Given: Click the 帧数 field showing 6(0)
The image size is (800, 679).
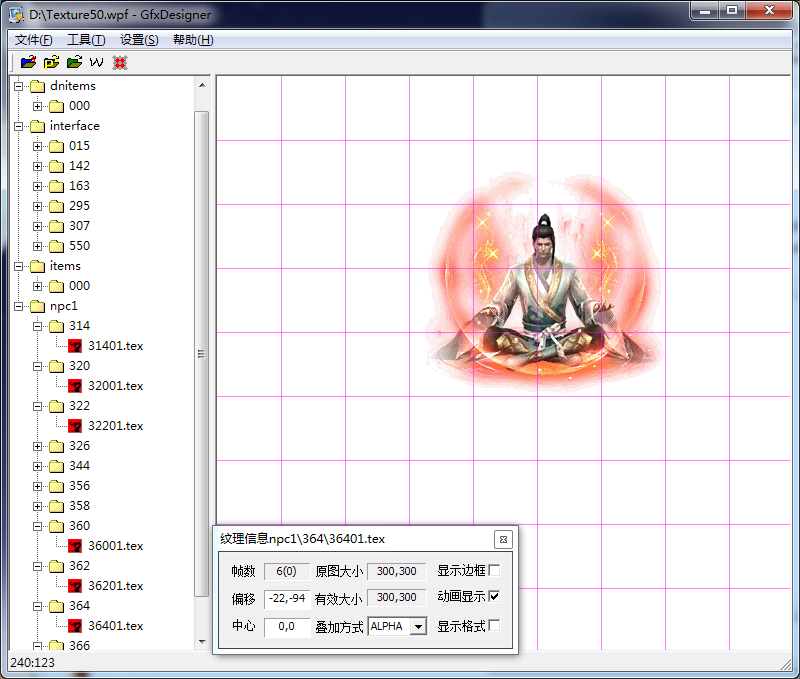Looking at the screenshot, I should pos(287,571).
